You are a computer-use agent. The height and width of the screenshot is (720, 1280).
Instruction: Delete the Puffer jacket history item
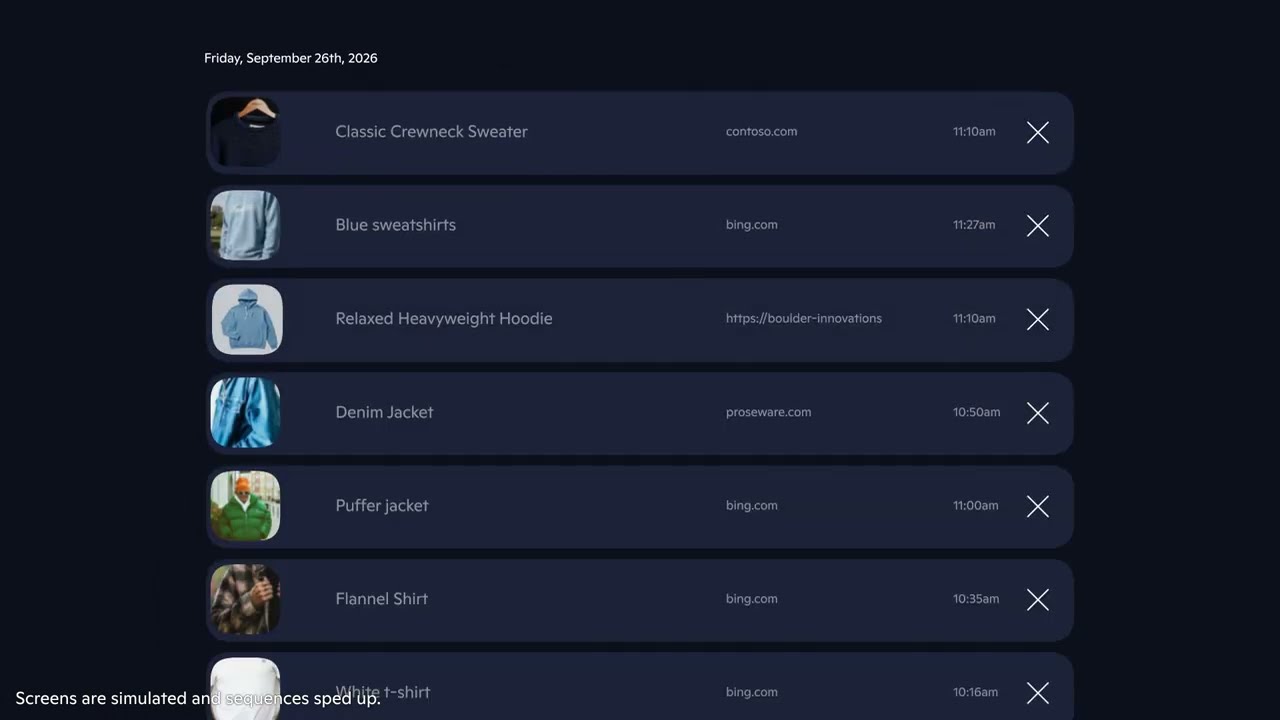click(1037, 506)
